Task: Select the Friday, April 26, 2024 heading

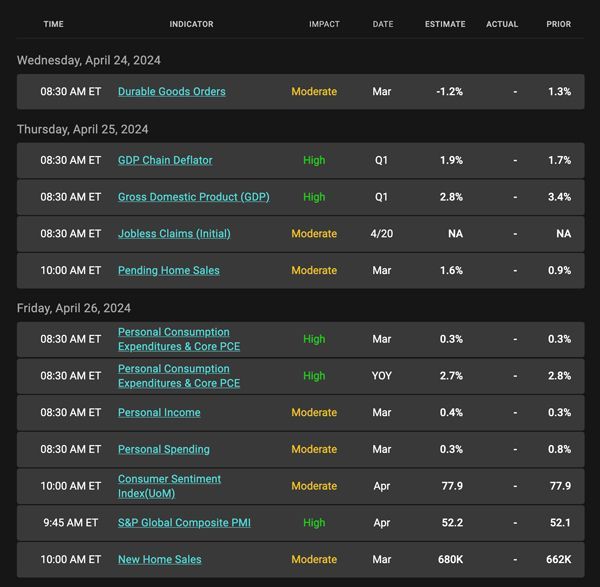Action: coord(74,308)
